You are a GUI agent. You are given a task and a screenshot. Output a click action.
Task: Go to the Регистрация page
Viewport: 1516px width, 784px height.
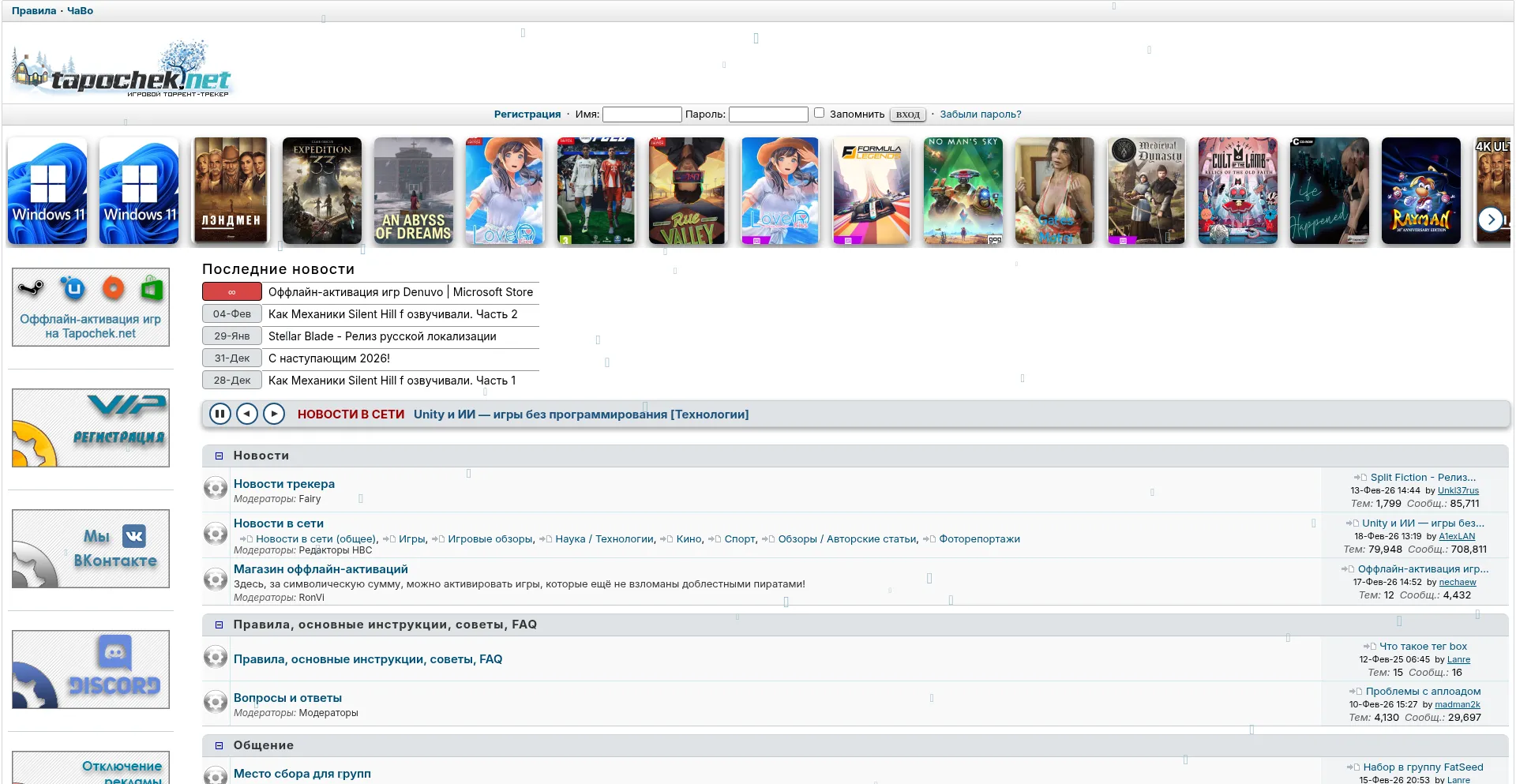pos(527,114)
